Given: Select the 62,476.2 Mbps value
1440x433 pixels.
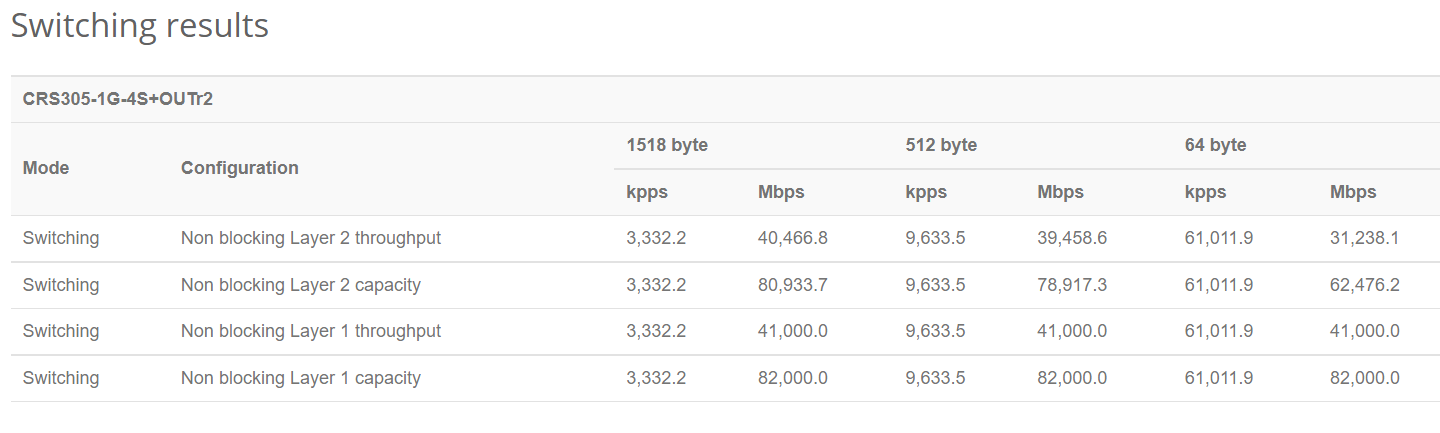Looking at the screenshot, I should click(1364, 285).
